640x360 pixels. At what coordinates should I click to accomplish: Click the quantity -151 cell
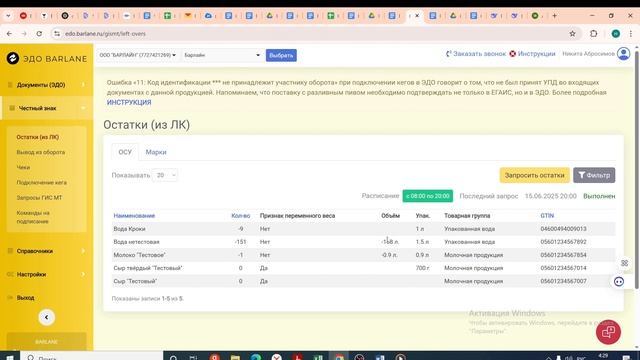tap(240, 242)
